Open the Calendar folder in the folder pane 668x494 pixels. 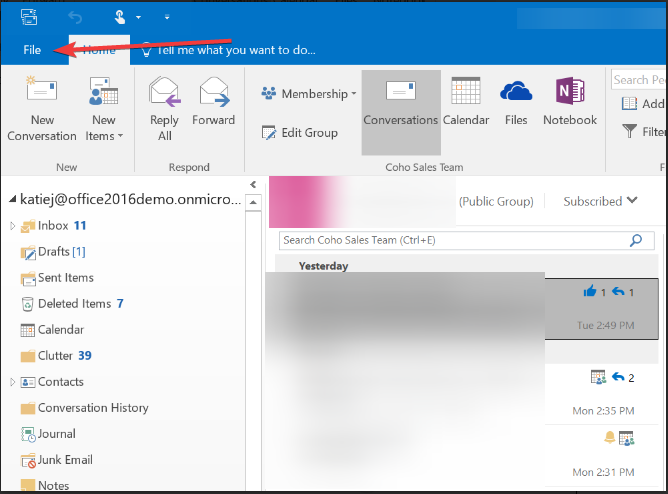point(52,330)
